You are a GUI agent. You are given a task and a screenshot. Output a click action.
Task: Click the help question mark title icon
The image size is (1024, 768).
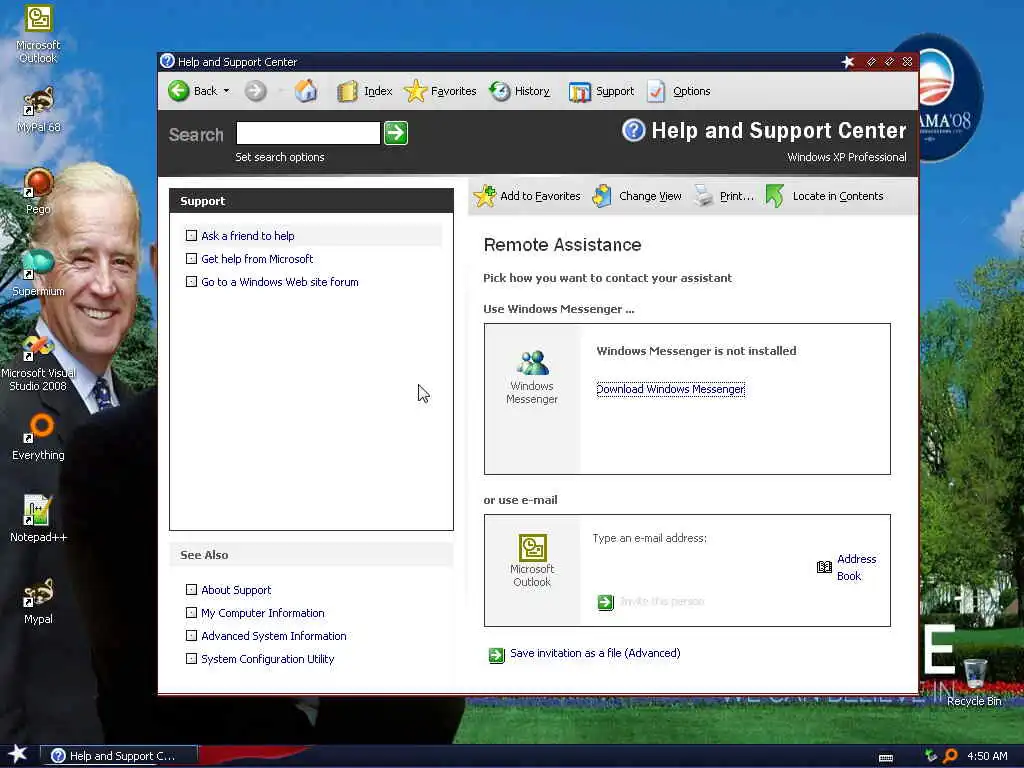pyautogui.click(x=167, y=61)
